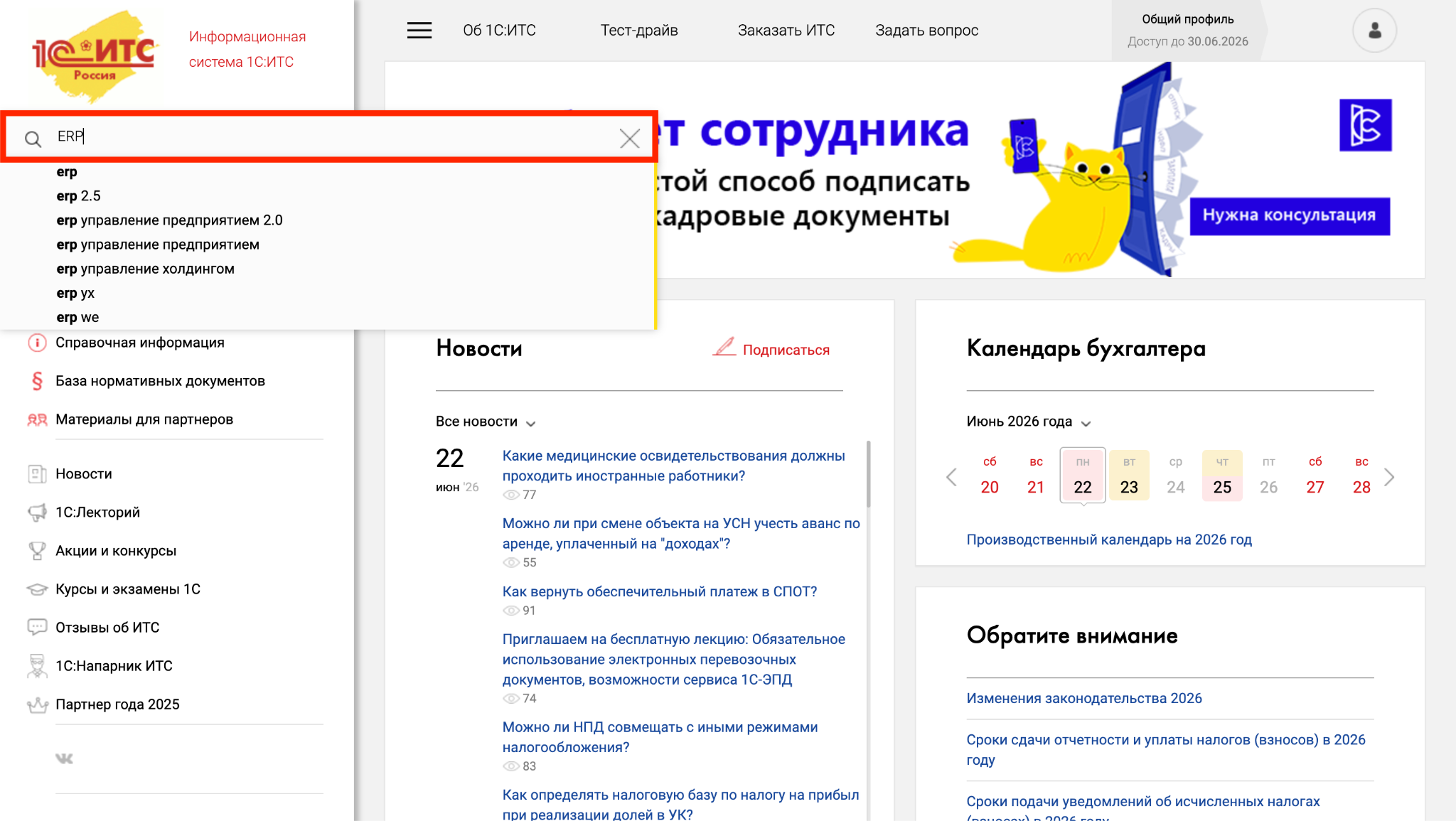Click the search magnifier icon
This screenshot has width=1456, height=821.
33,138
